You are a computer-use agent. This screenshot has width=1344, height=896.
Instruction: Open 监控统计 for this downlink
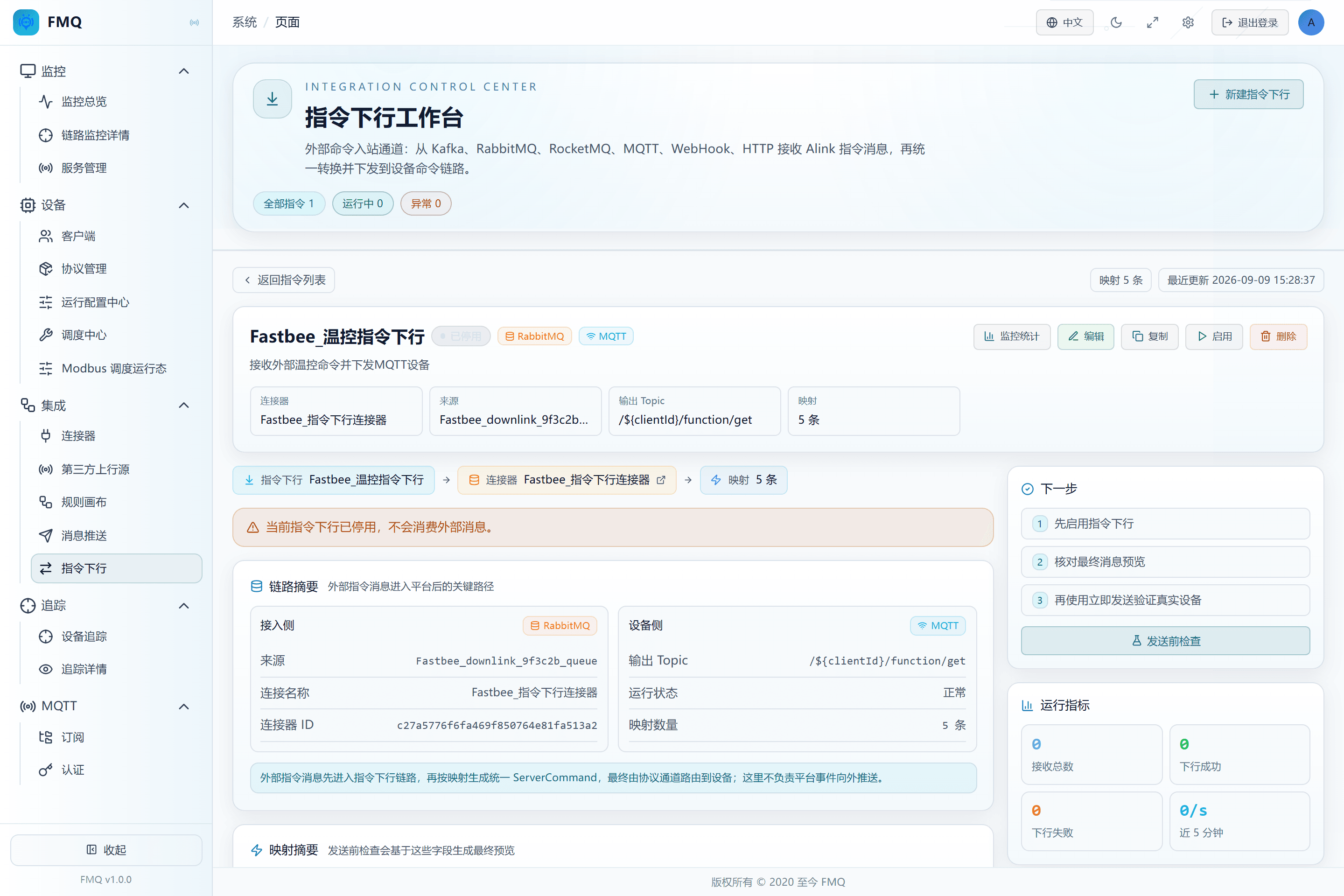point(1011,336)
